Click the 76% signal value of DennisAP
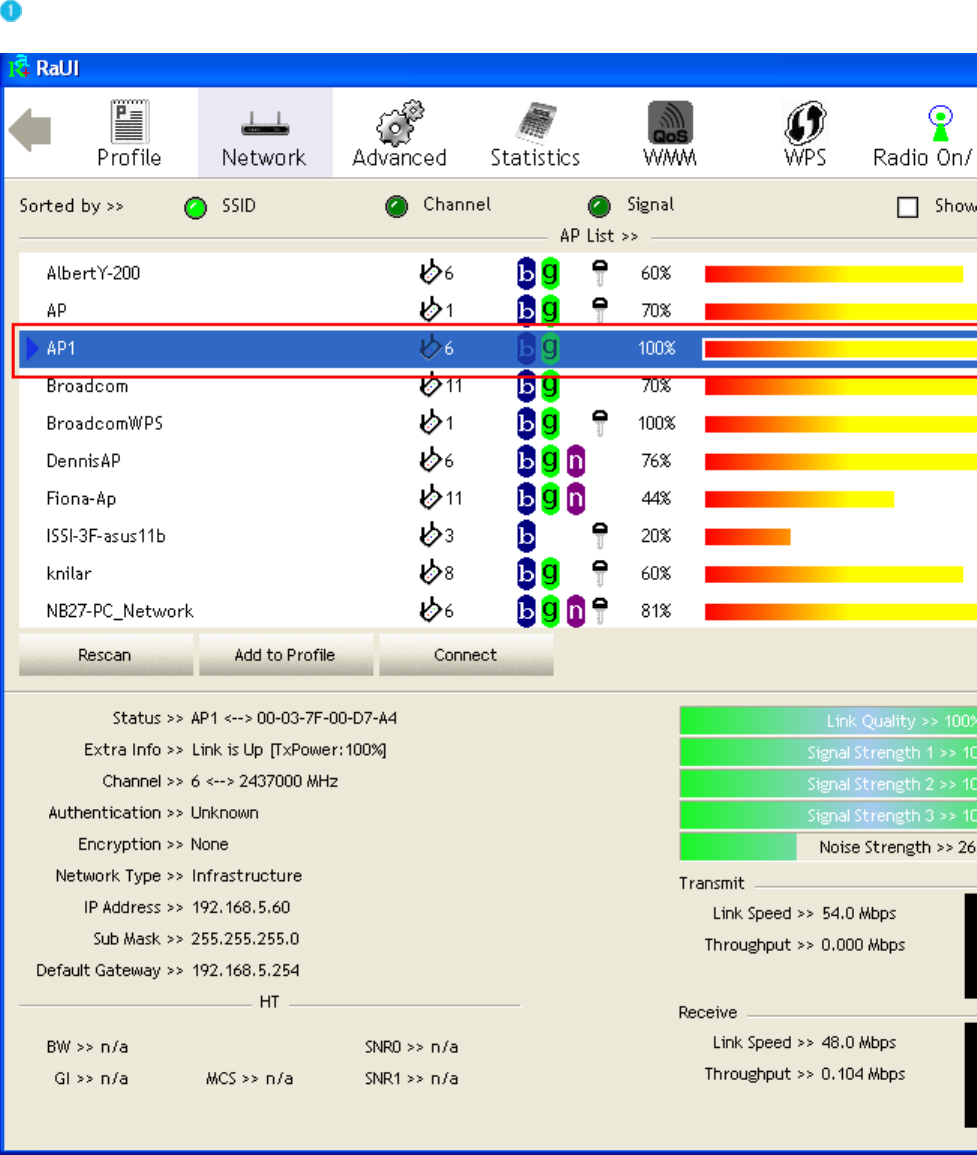 (x=656, y=461)
